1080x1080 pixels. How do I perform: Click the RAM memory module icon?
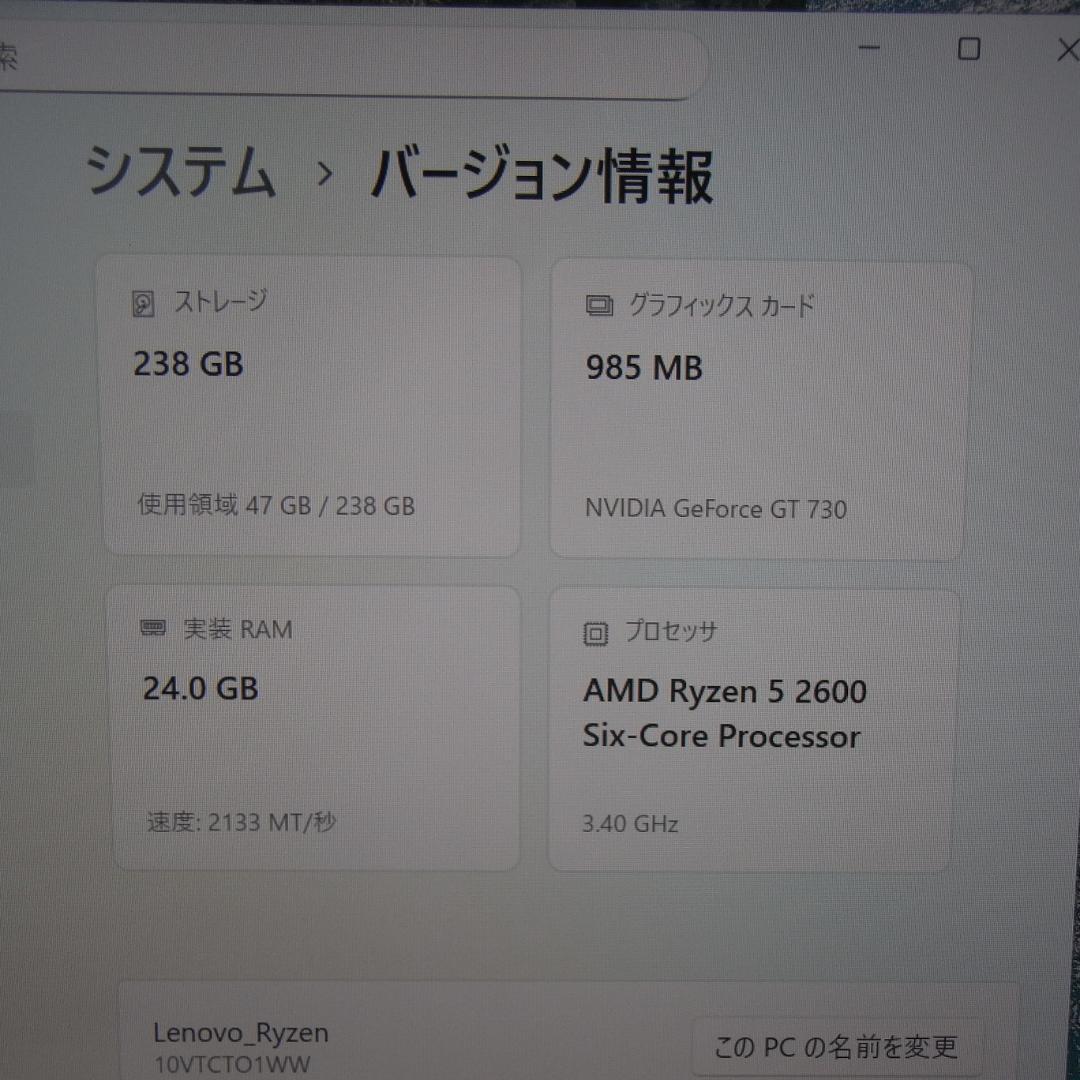152,628
